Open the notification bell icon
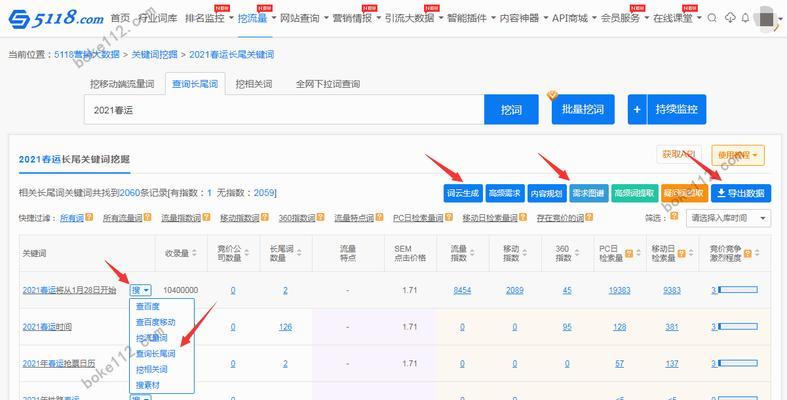The height and width of the screenshot is (400, 787). click(x=745, y=18)
